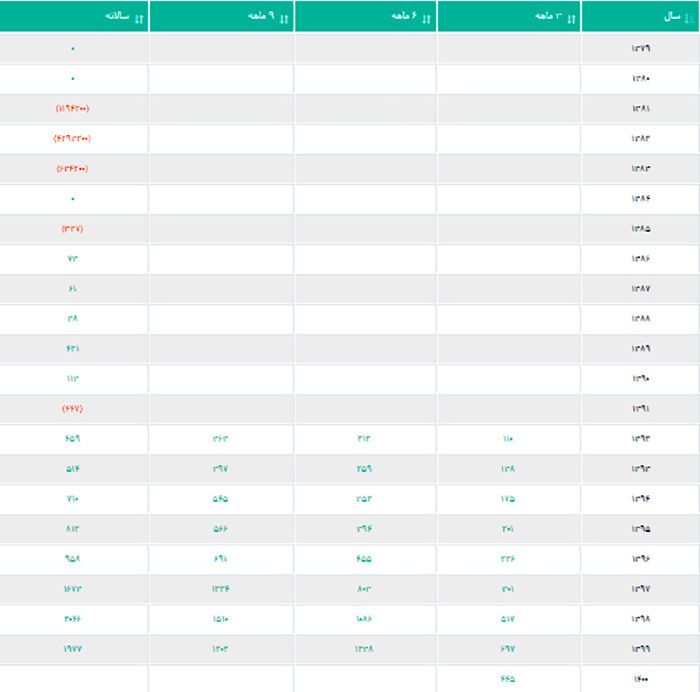Select the 6-month value in the 1398 row
This screenshot has width=700, height=692.
(x=364, y=618)
